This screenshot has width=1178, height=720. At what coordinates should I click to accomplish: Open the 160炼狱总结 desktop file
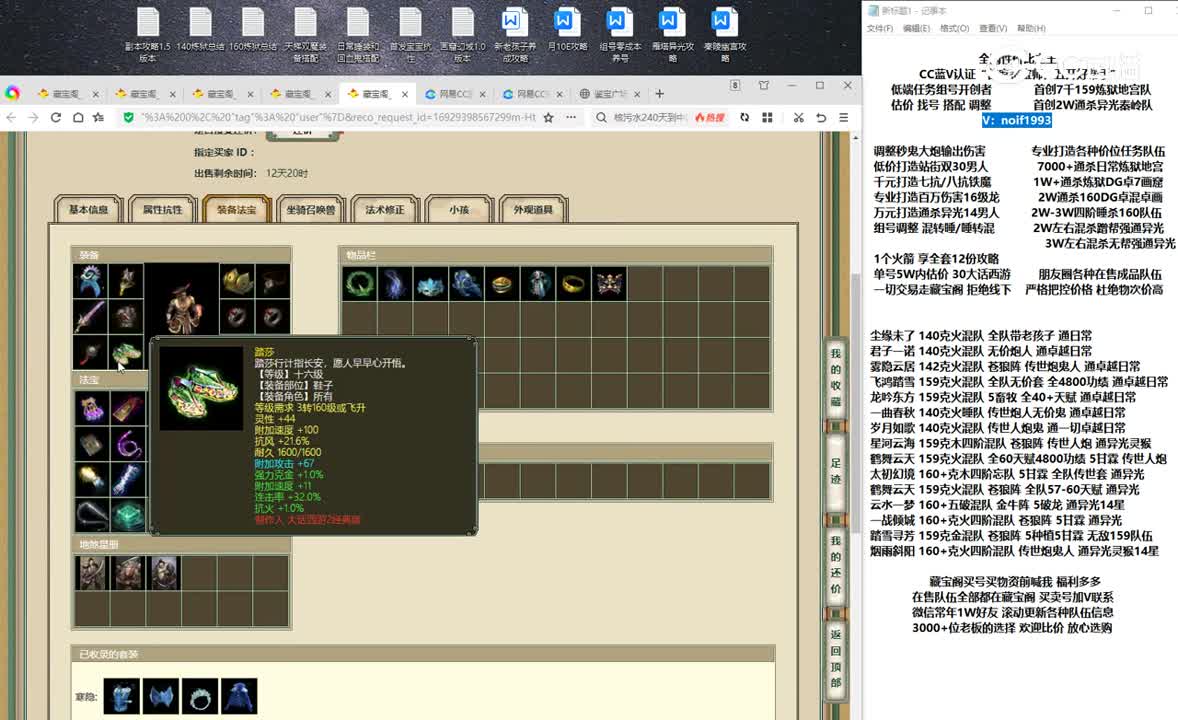(252, 29)
